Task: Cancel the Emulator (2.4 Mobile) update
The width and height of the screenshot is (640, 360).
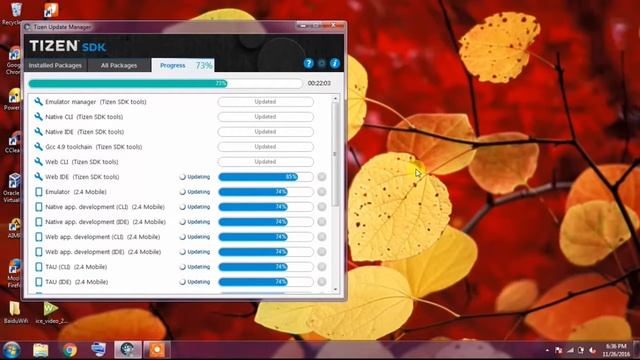Action: pos(322,192)
